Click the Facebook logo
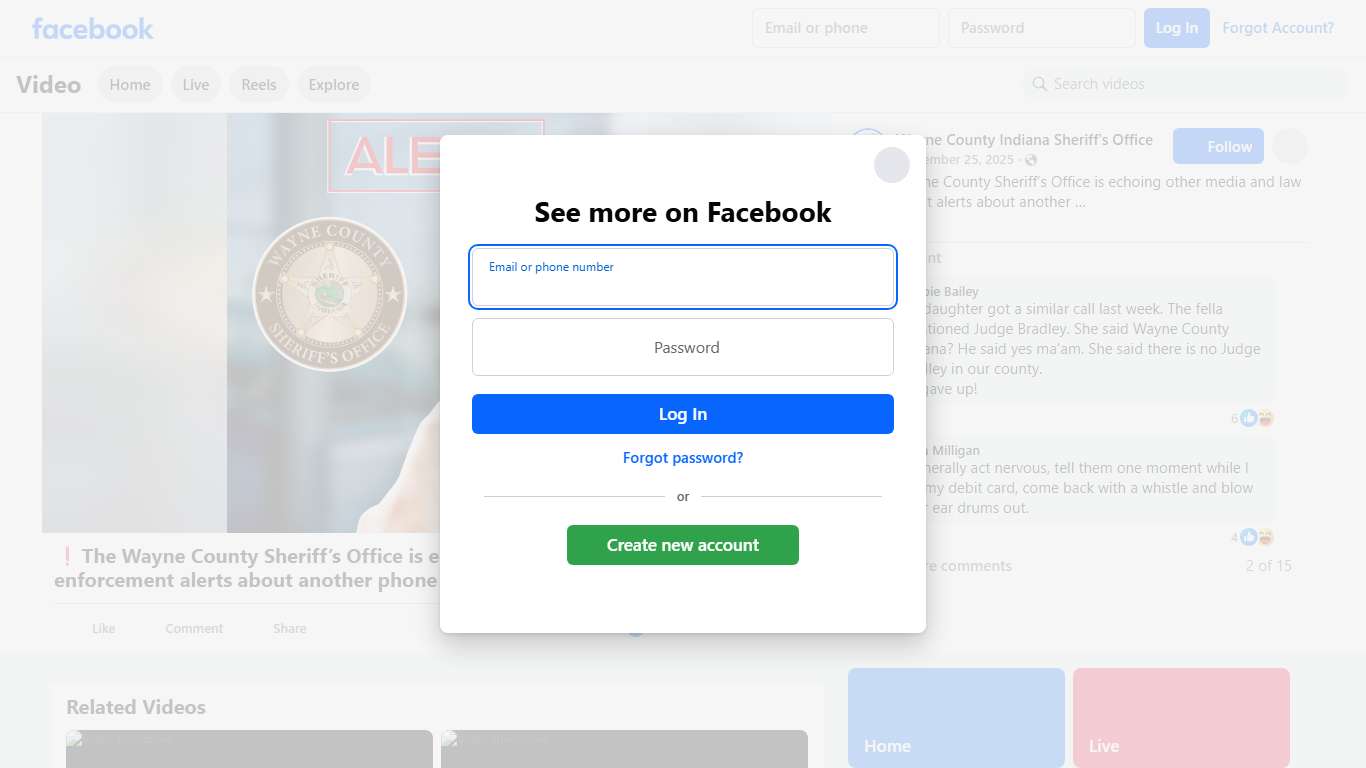This screenshot has width=1366, height=768. pos(92,28)
